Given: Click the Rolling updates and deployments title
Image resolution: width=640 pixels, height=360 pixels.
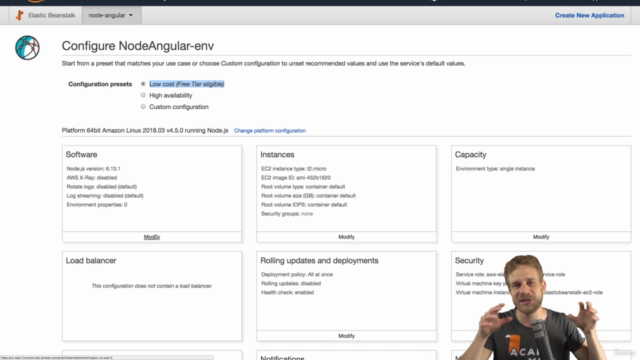Looking at the screenshot, I should point(319,260).
